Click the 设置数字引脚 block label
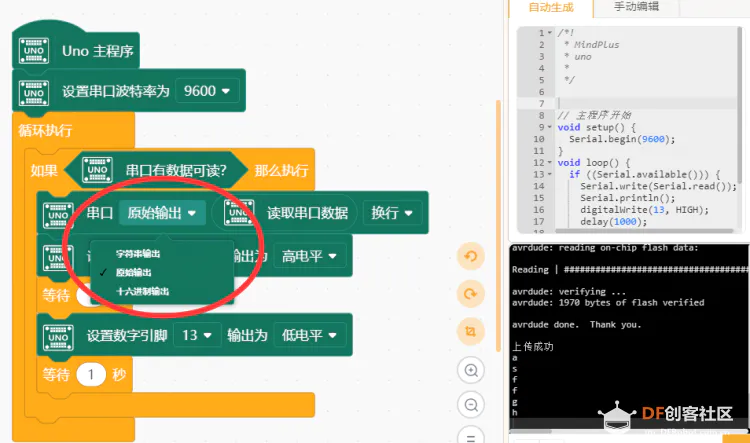This screenshot has width=750, height=443. point(127,335)
